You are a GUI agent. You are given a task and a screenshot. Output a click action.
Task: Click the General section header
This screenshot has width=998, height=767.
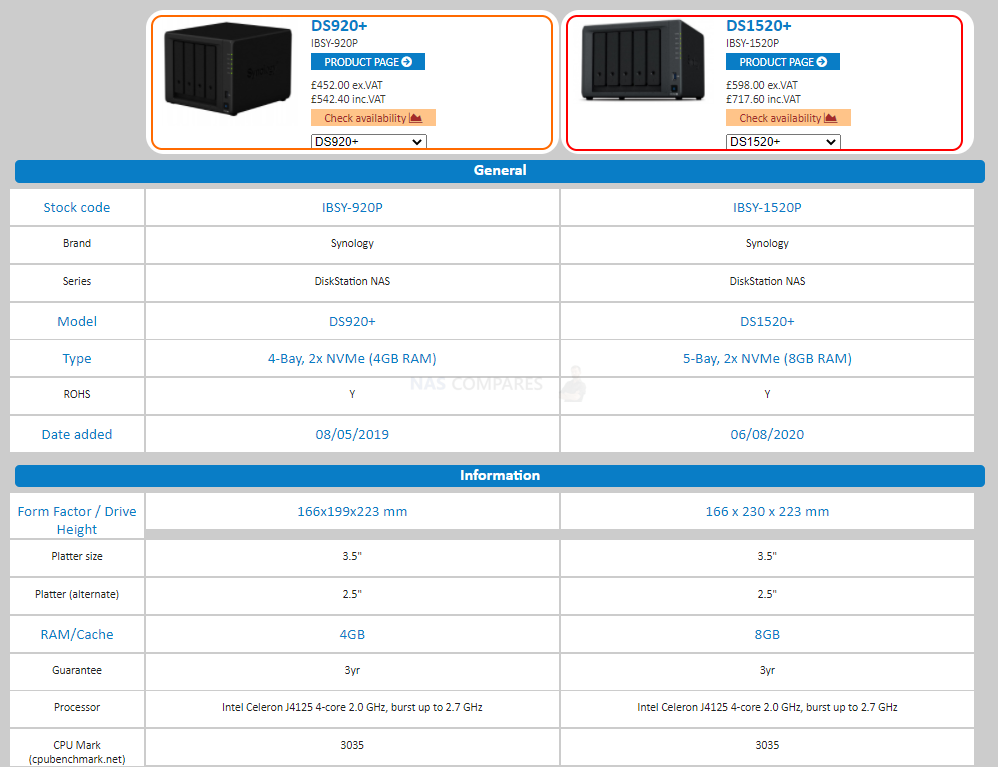[x=500, y=171]
